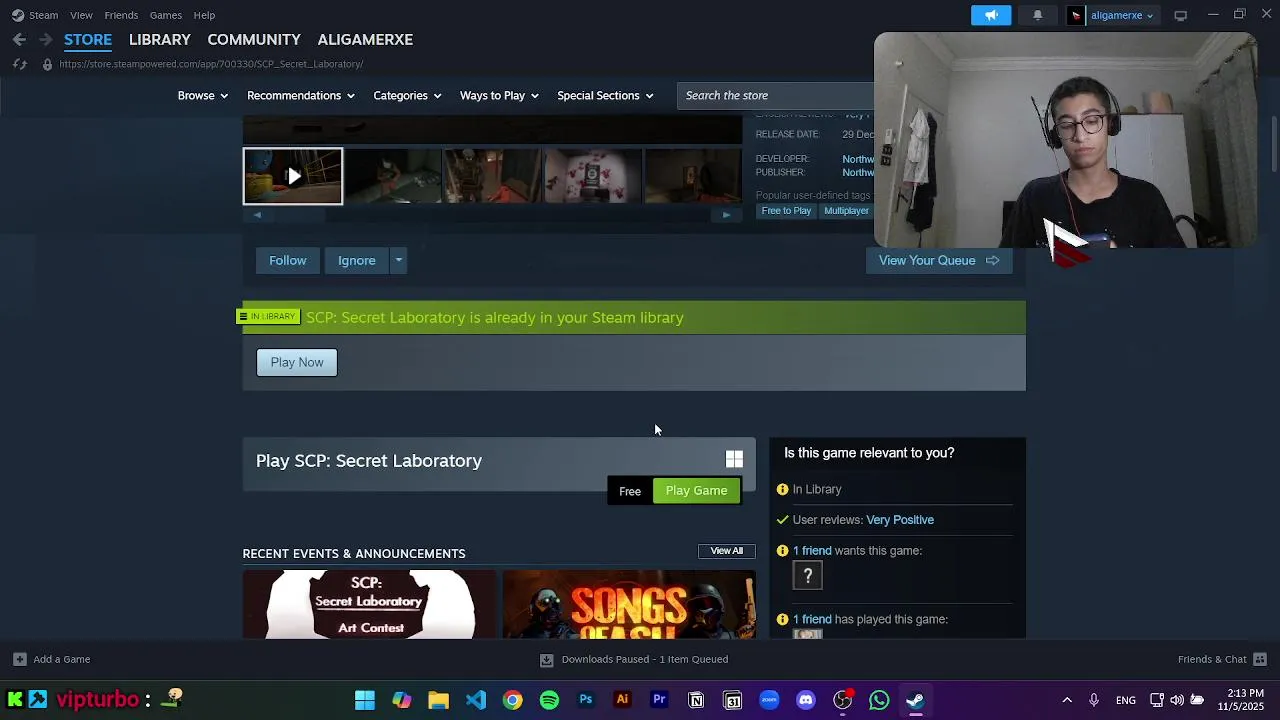Open Microsoft Copilot from the taskbar

[x=401, y=700]
